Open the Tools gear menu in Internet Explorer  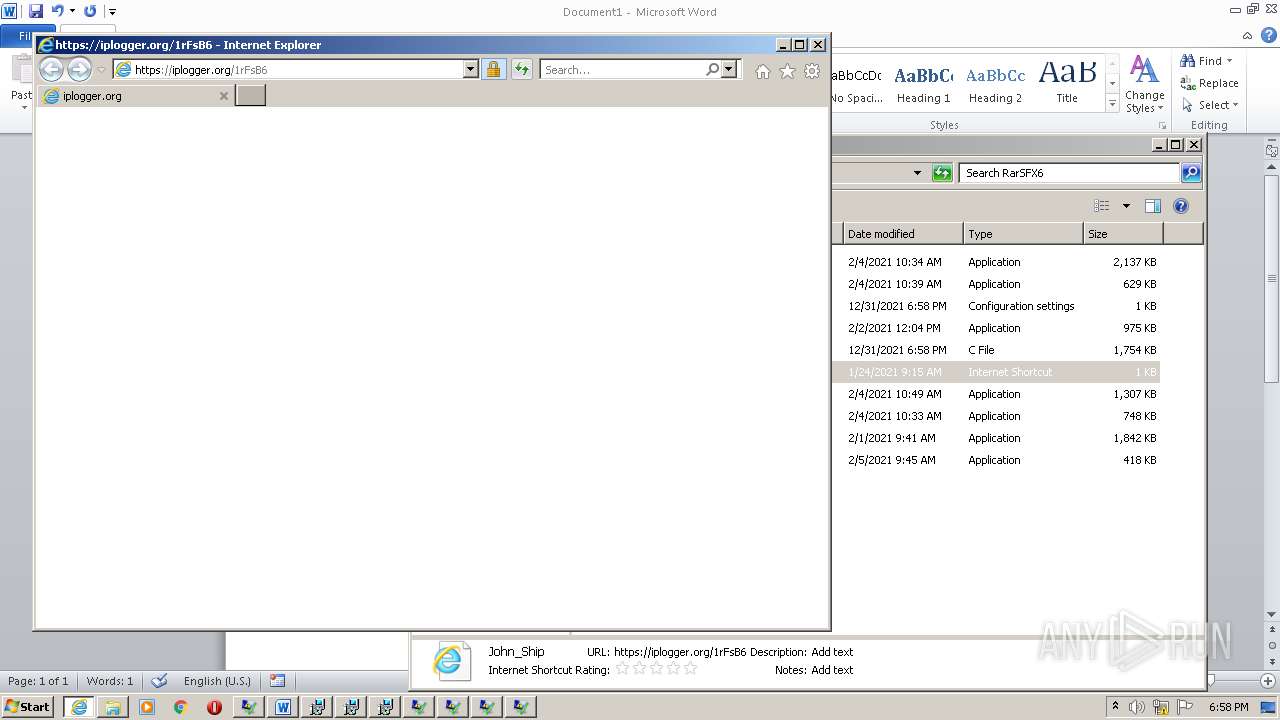point(812,71)
